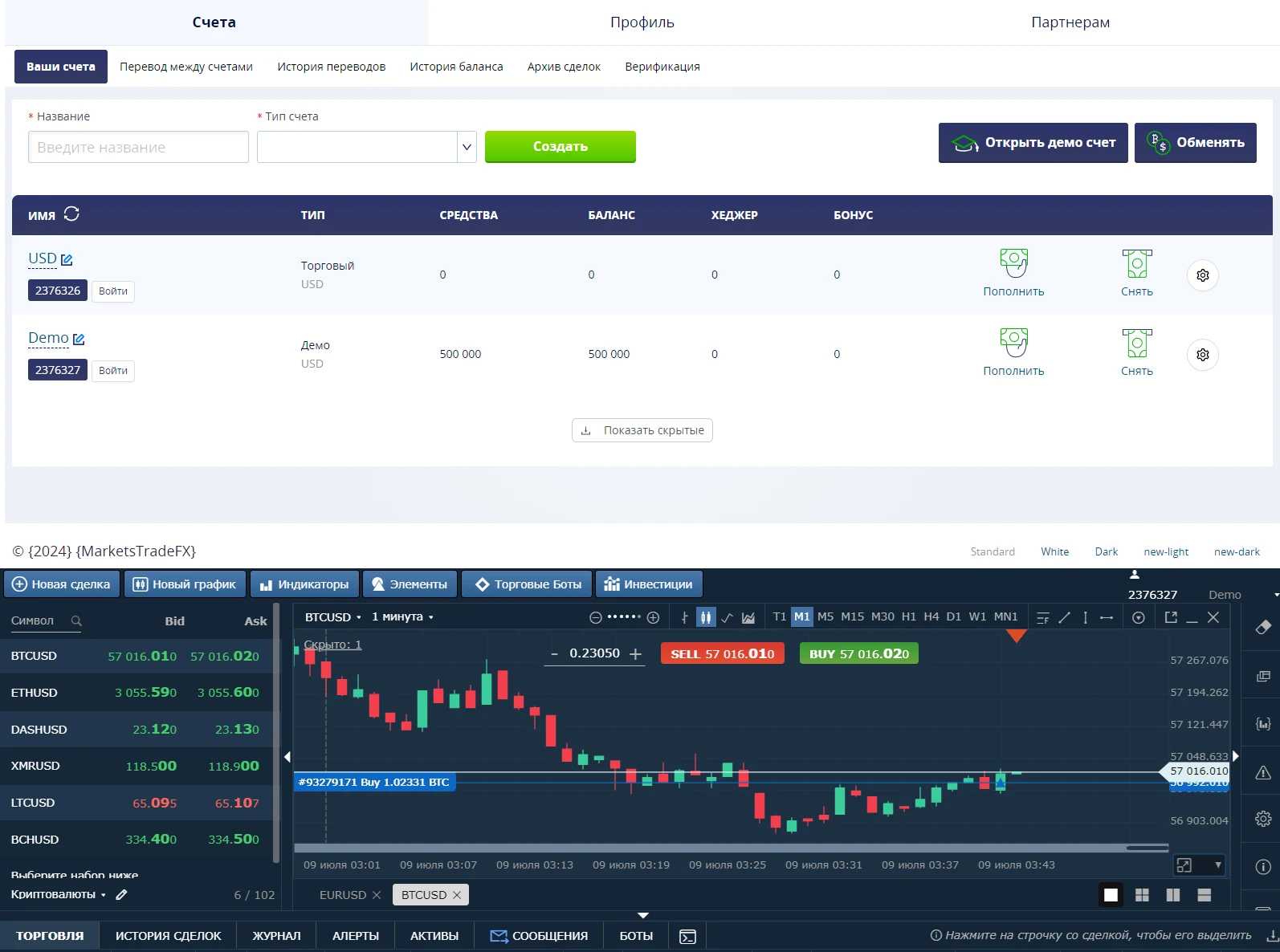Click SELL 57 016.010 button
The height and width of the screenshot is (952, 1280).
click(722, 653)
